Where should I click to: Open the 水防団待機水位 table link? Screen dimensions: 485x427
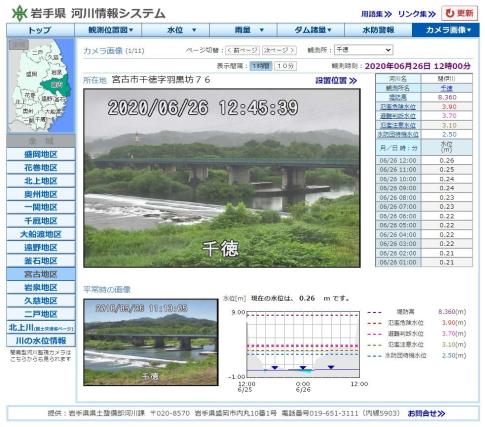click(398, 135)
